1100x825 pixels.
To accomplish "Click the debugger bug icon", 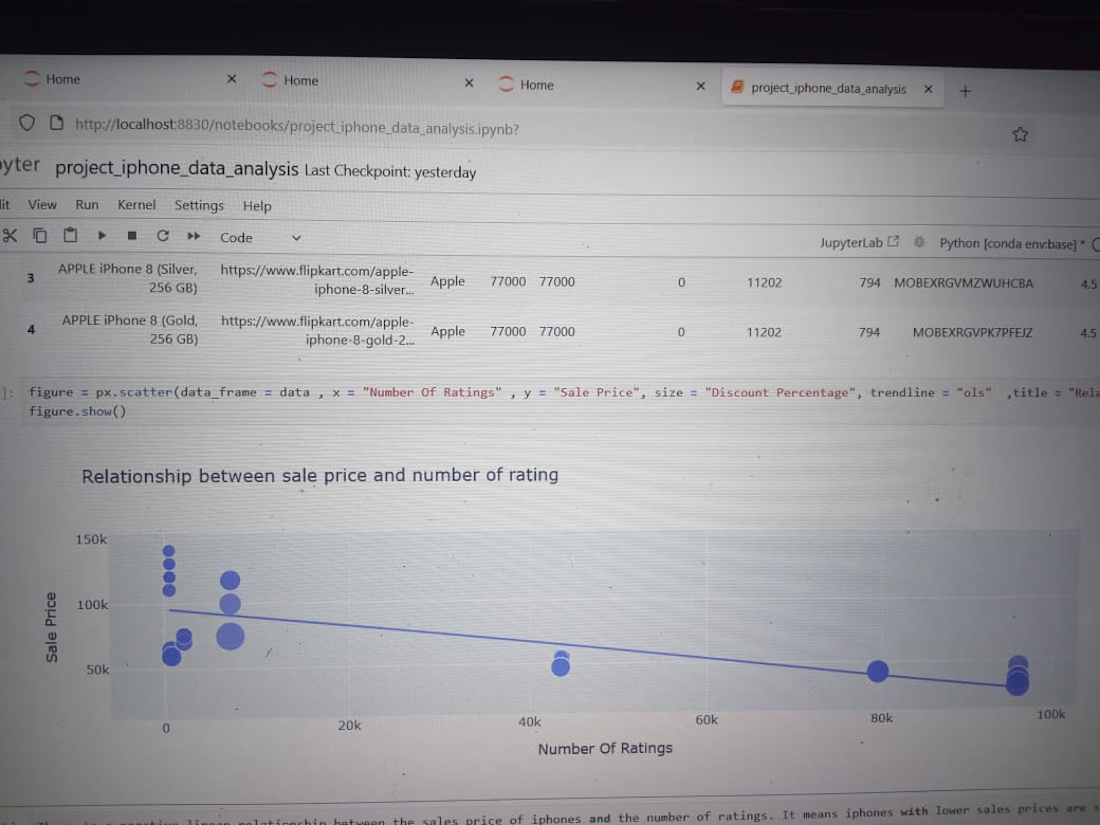I will coord(919,242).
